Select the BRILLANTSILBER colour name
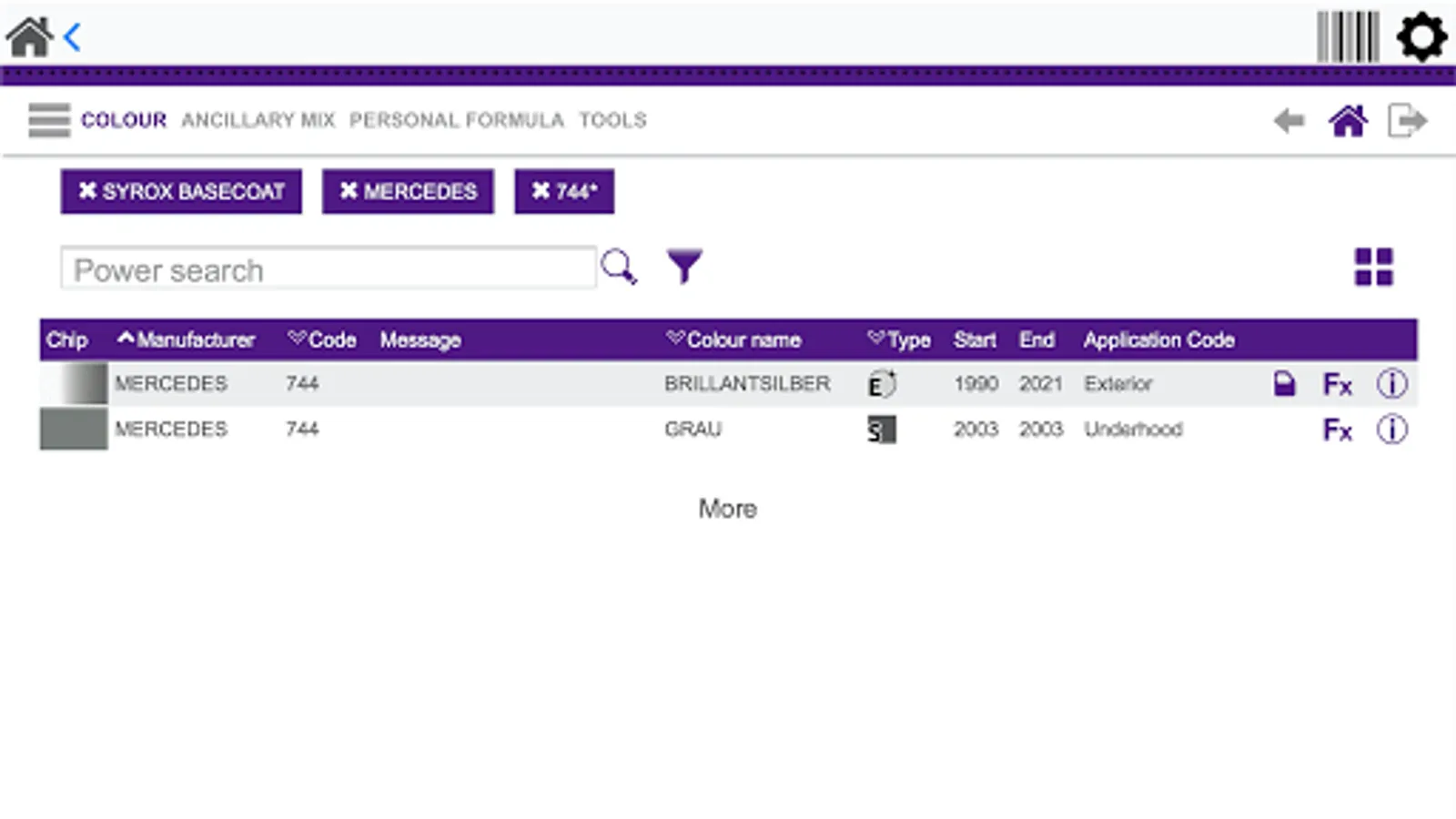 [747, 384]
